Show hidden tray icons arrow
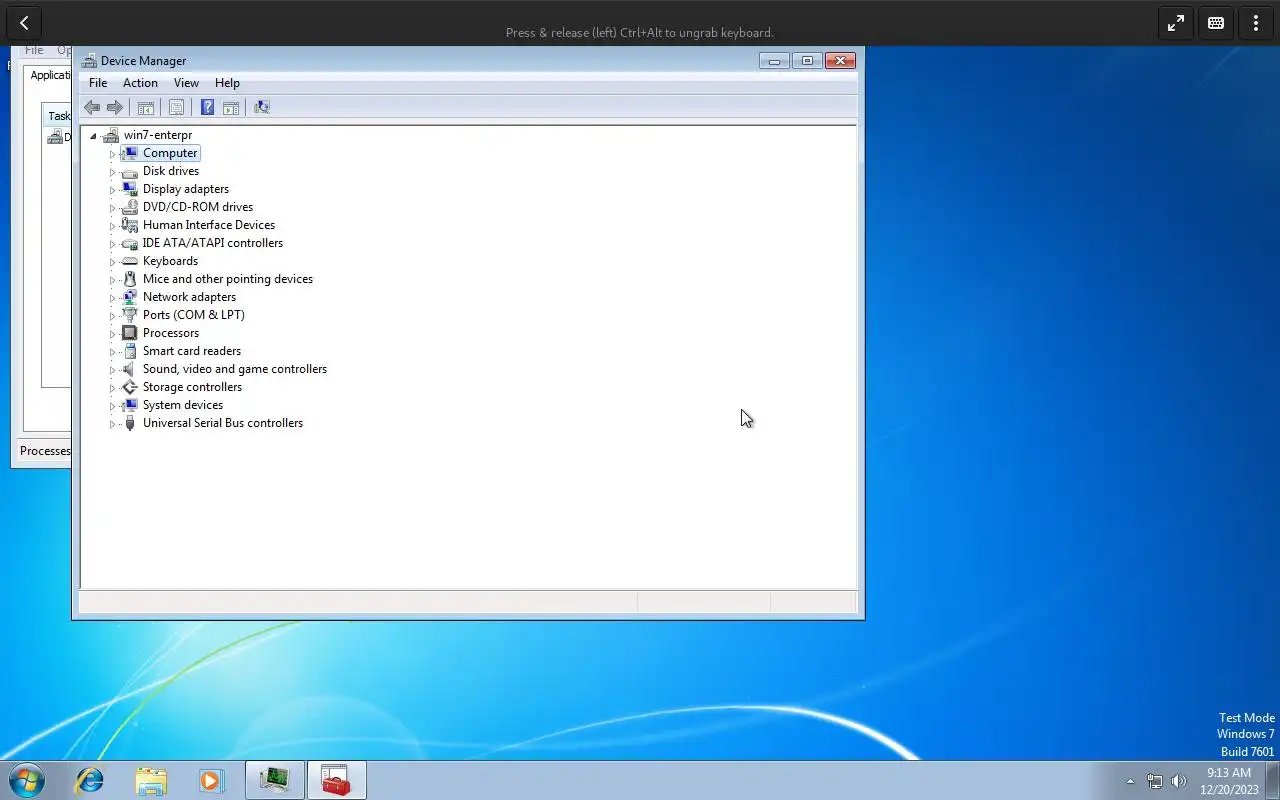 (x=1130, y=781)
